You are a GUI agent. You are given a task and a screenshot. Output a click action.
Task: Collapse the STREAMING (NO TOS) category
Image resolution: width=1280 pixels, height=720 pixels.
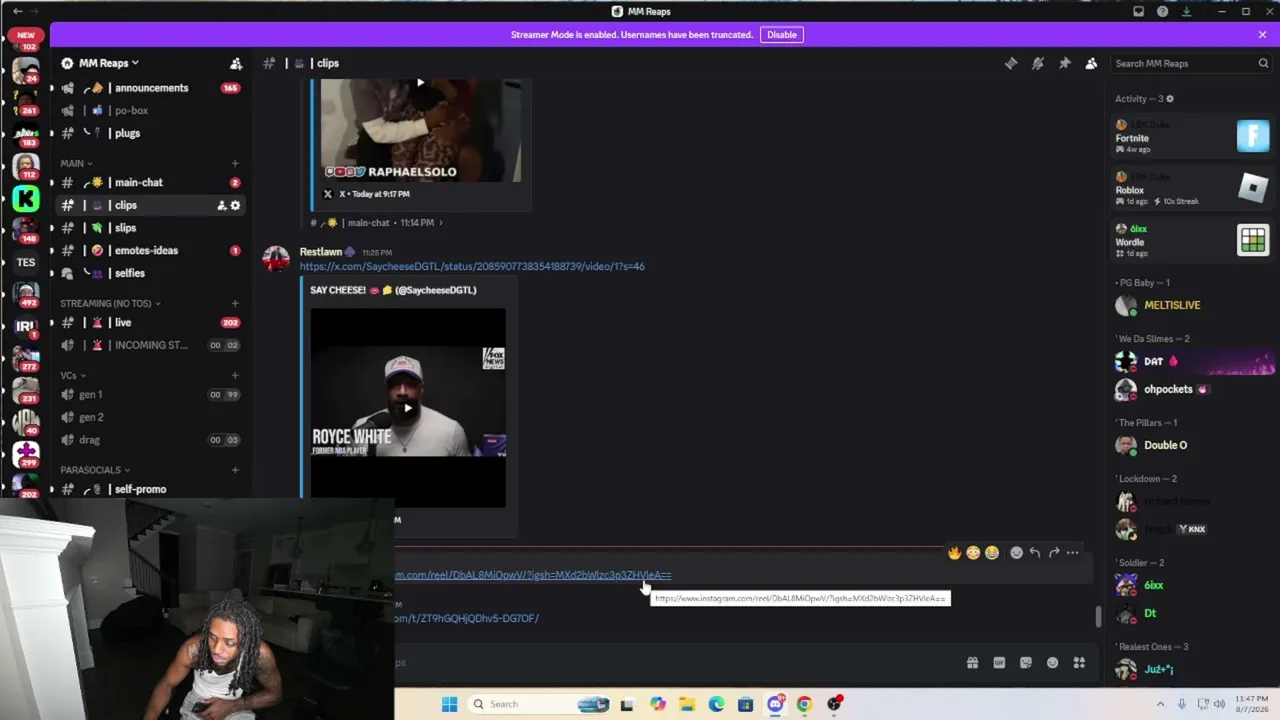[110, 303]
